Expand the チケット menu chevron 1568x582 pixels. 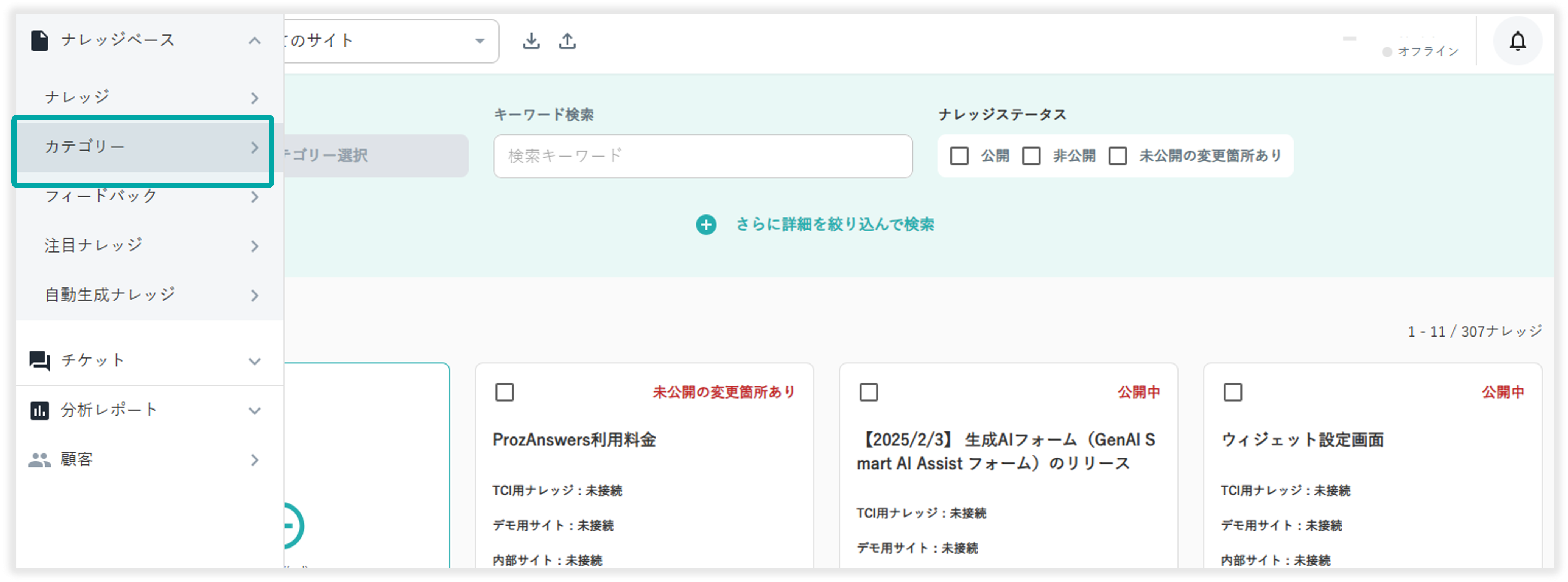point(254,361)
